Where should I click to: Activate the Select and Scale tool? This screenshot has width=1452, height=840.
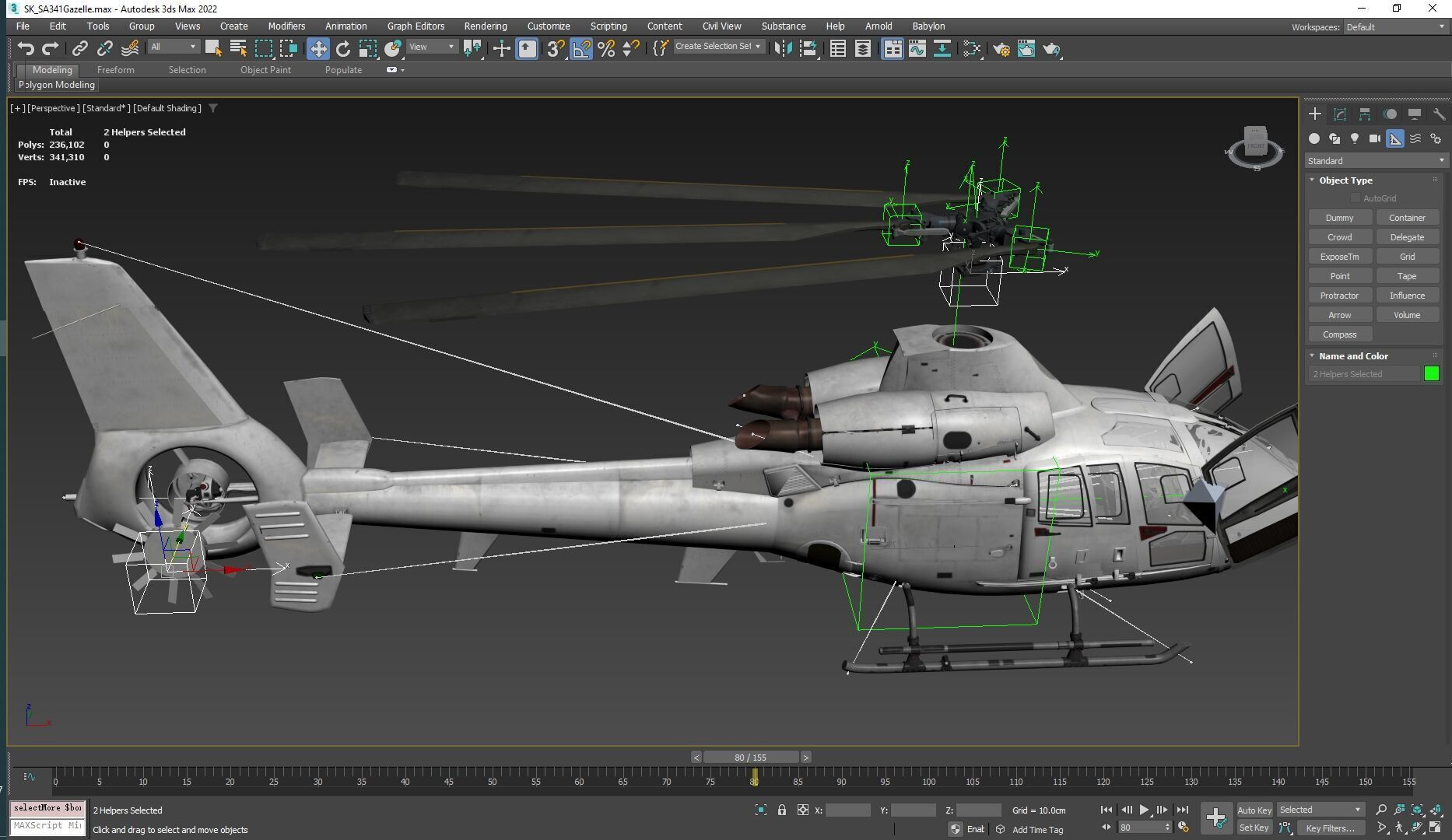coord(368,49)
